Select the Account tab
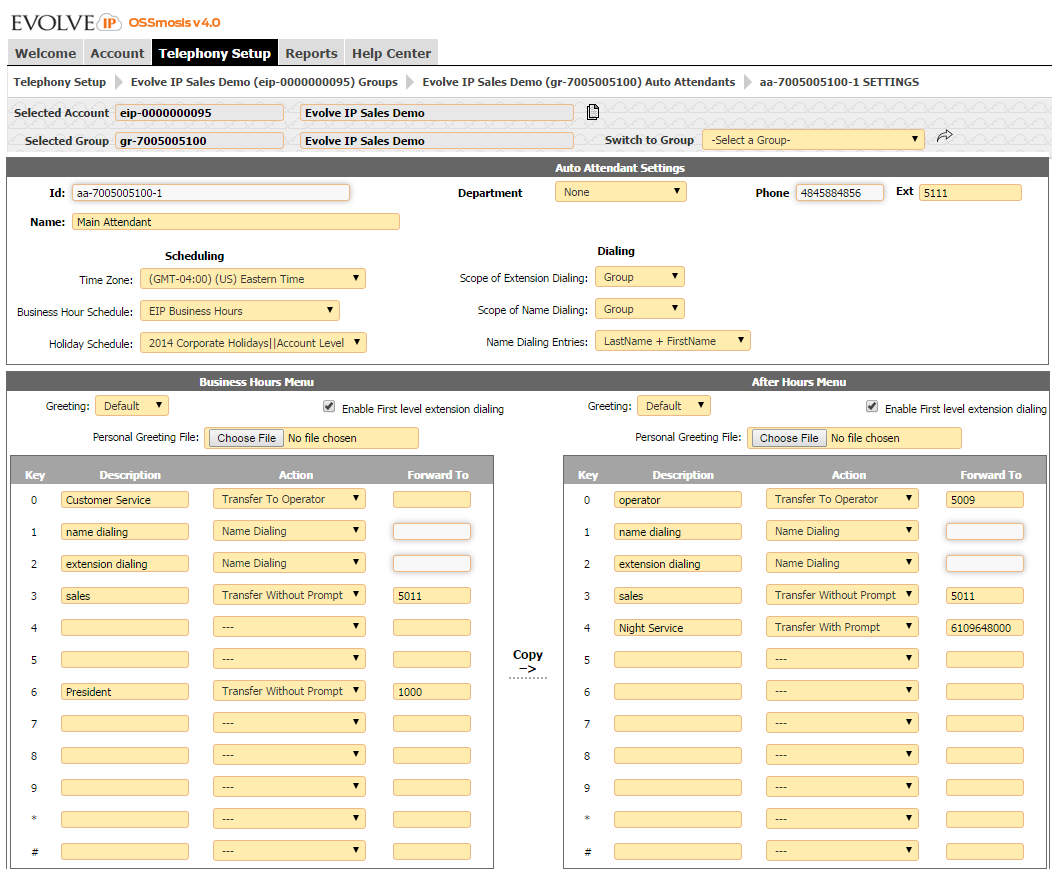 (117, 53)
